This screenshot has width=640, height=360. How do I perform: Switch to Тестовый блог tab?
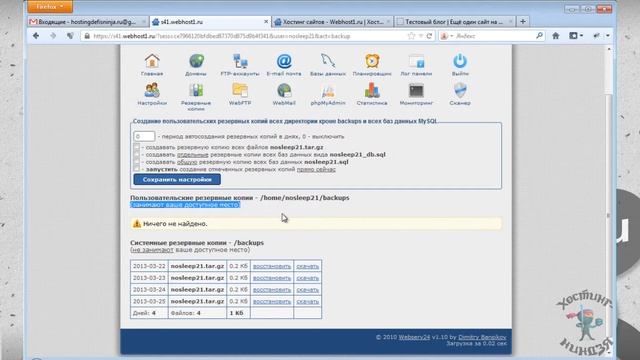point(454,22)
